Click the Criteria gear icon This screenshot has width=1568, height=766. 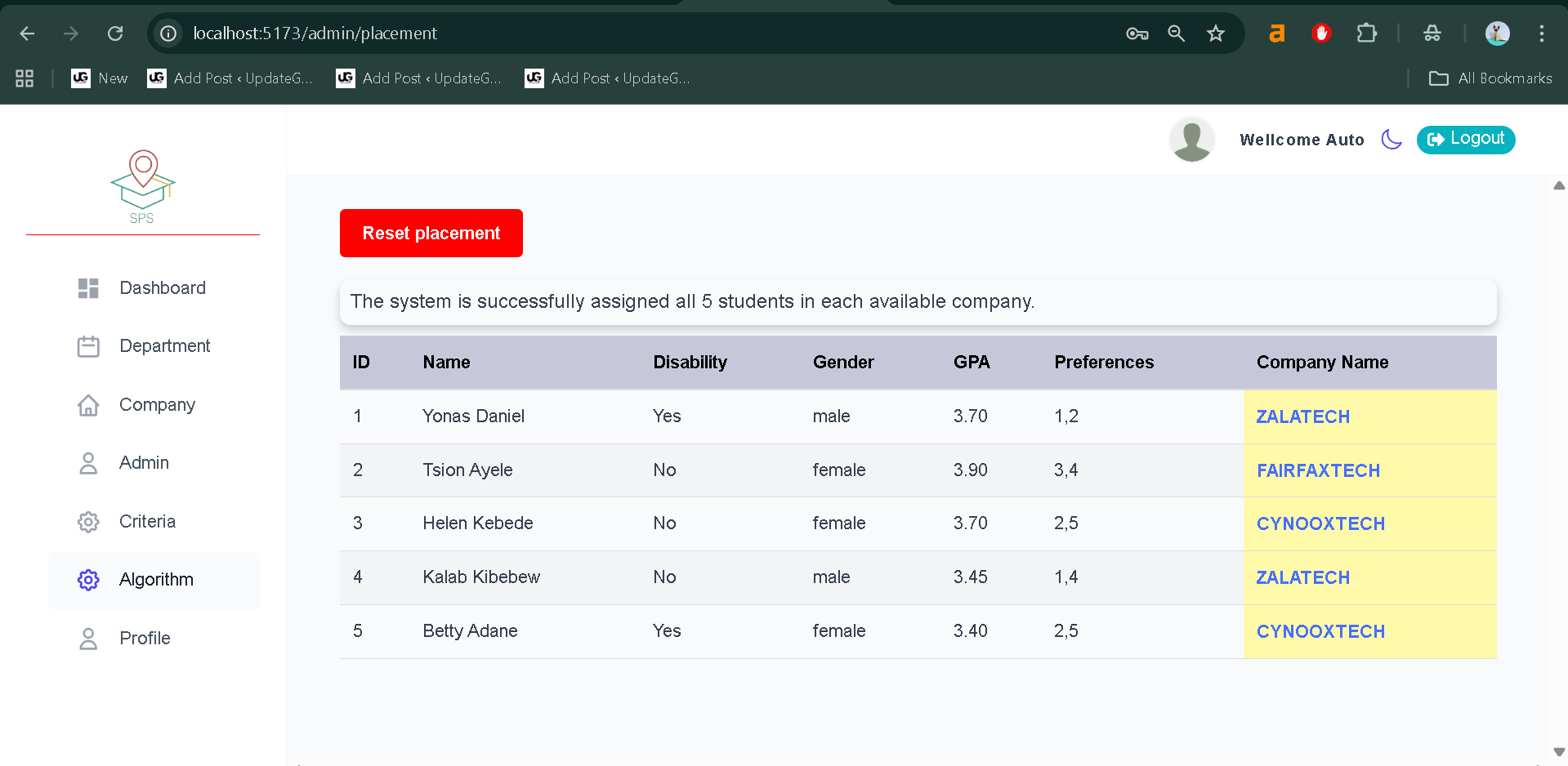tap(87, 521)
